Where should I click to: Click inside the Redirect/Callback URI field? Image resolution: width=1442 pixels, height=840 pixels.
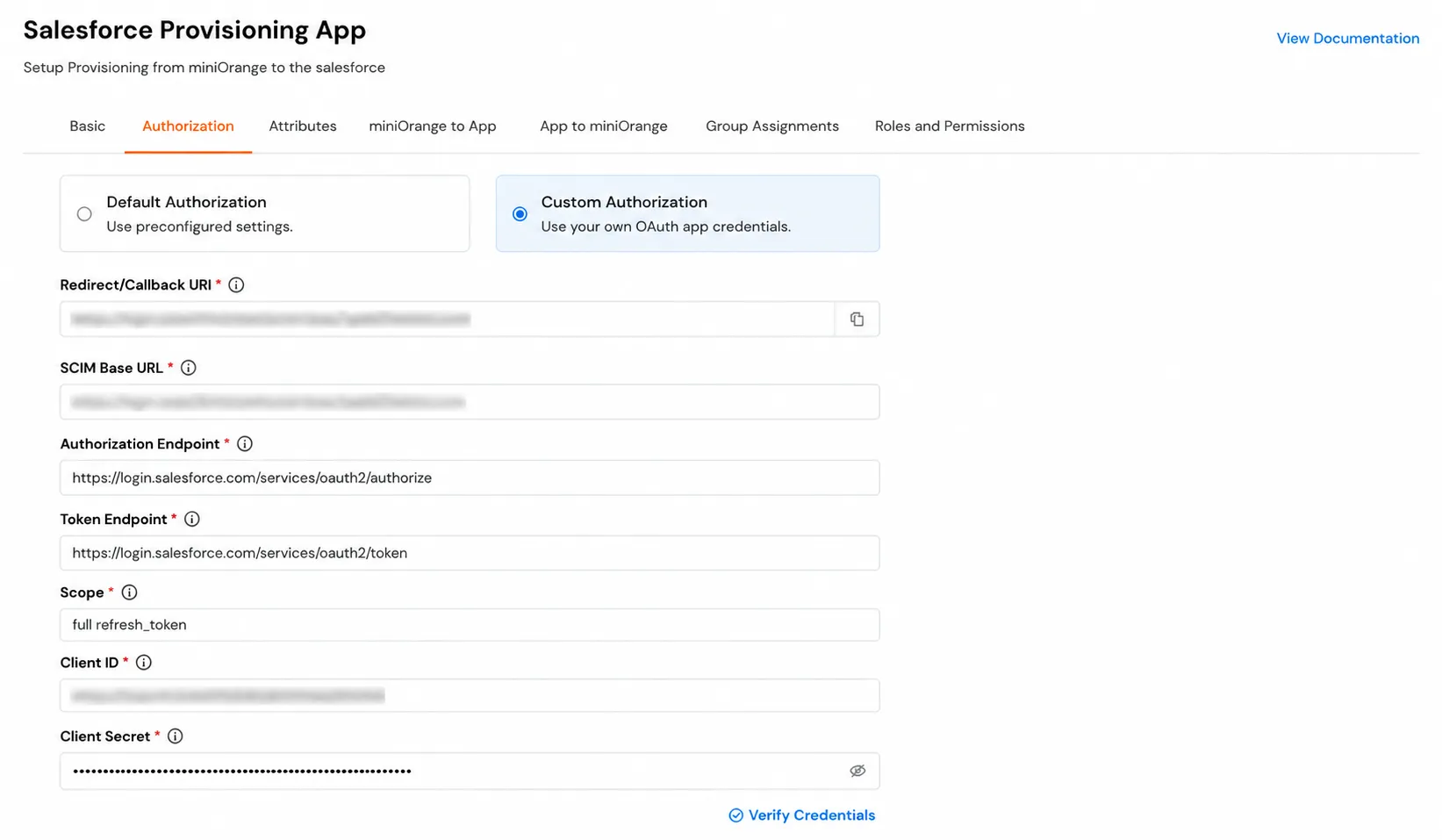tap(447, 319)
